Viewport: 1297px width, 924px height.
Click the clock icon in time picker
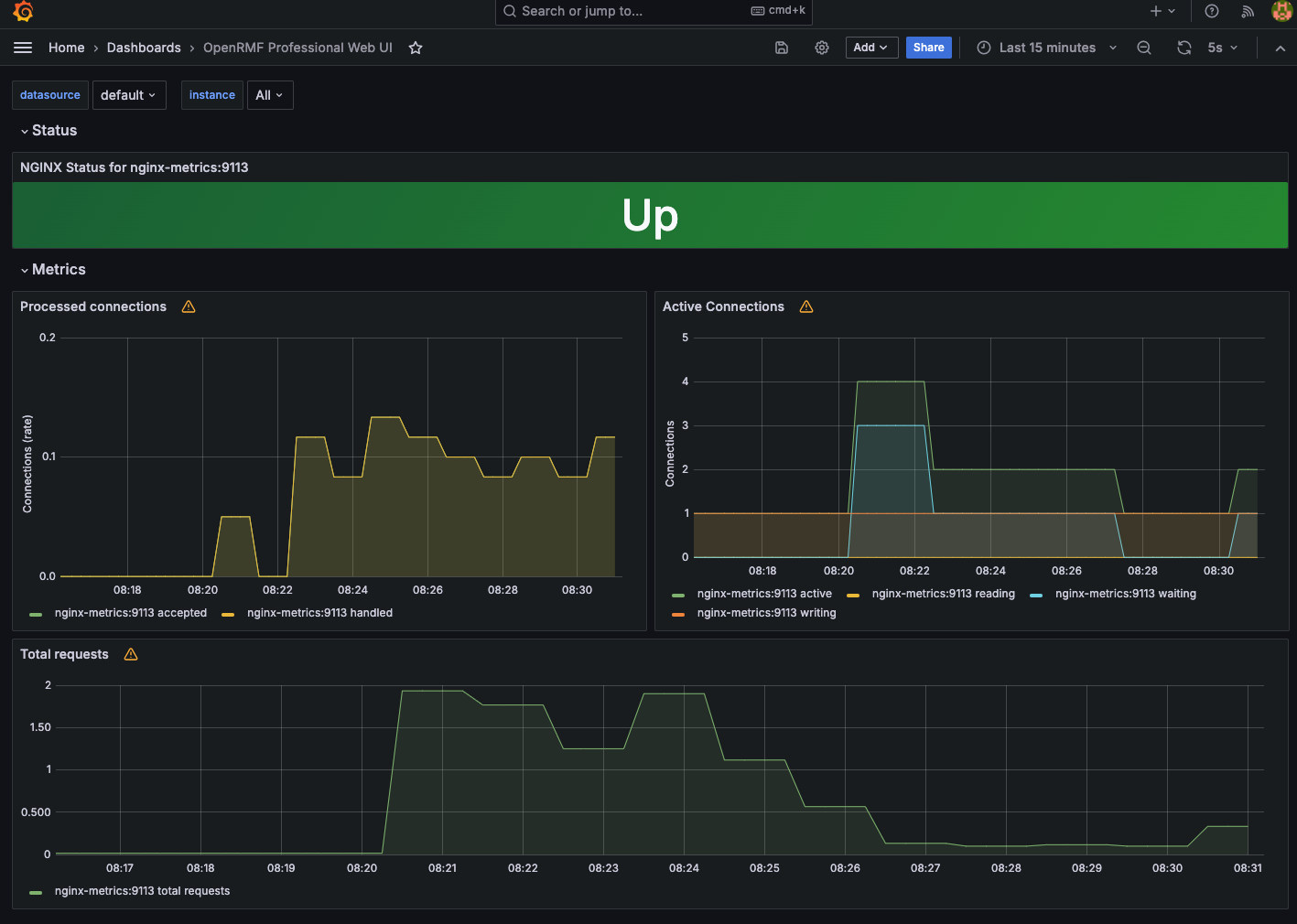[x=984, y=48]
